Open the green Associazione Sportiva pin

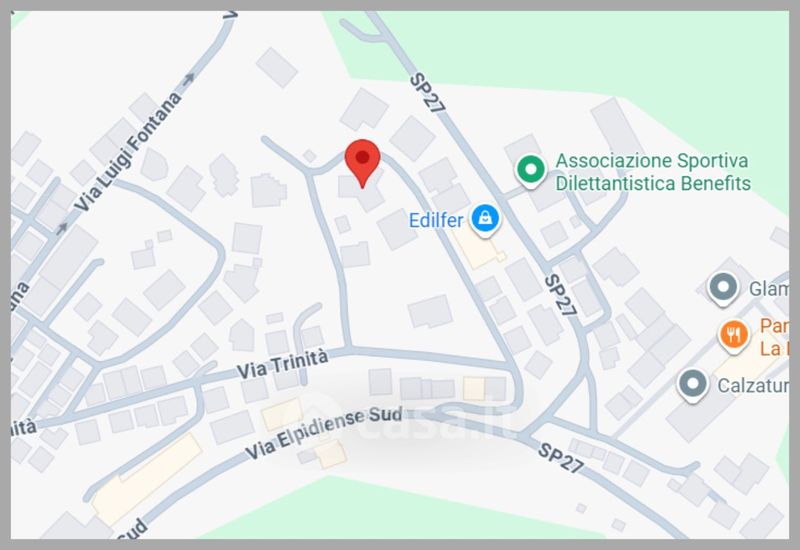pos(531,170)
